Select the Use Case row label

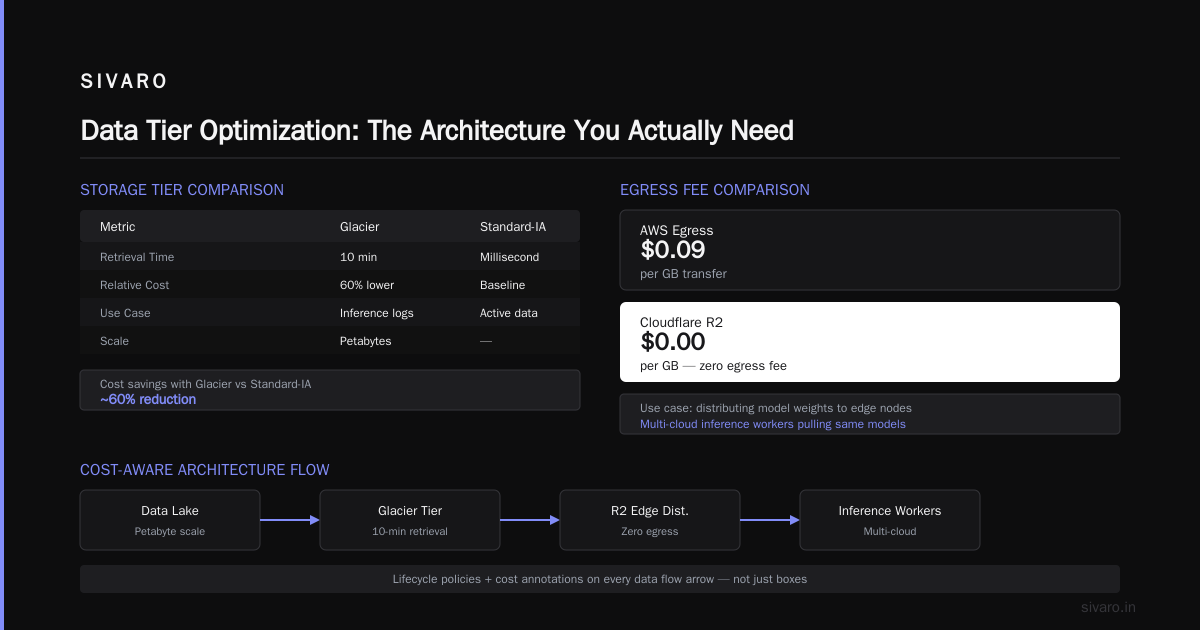125,313
